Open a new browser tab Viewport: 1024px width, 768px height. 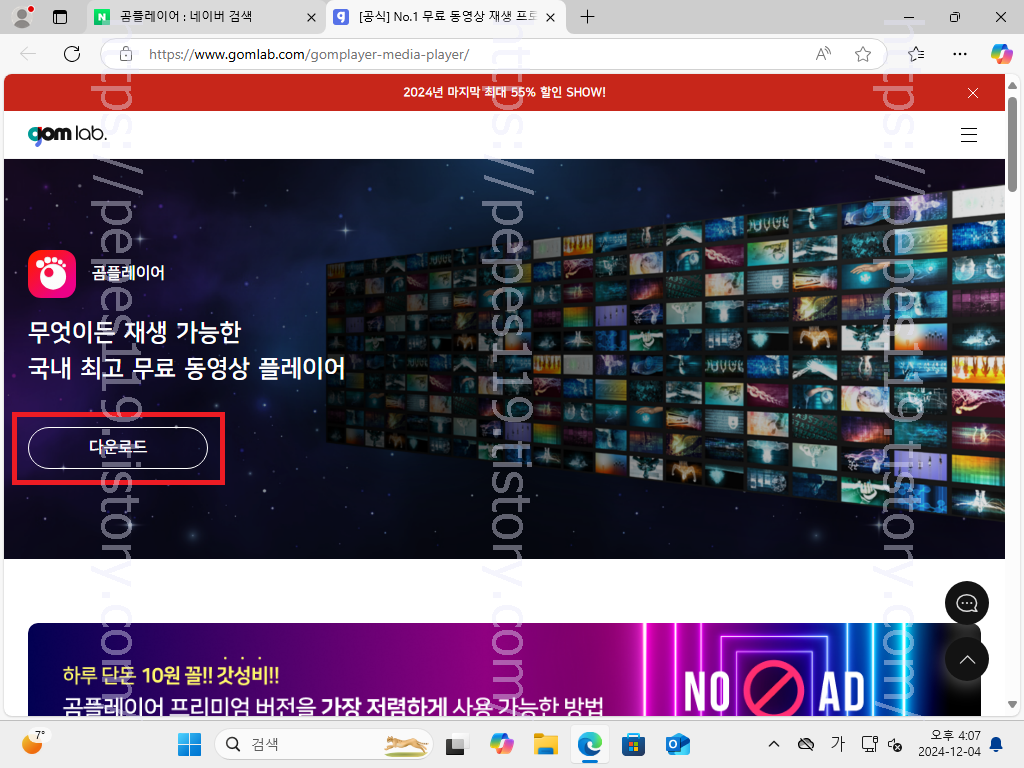[x=587, y=17]
